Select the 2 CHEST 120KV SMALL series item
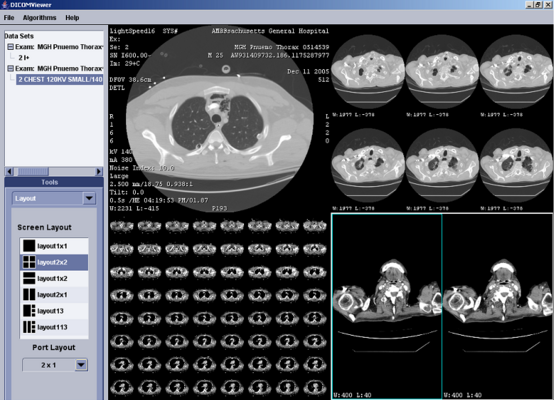This screenshot has height=400, width=555. [x=60, y=79]
